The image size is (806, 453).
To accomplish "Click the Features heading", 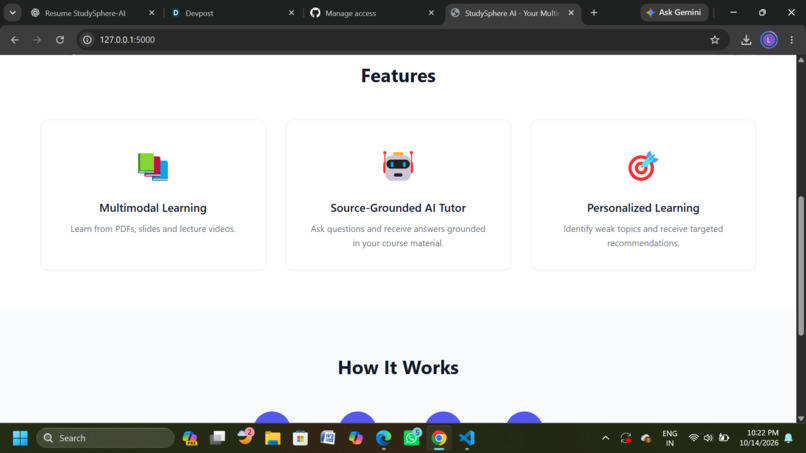I will [398, 76].
